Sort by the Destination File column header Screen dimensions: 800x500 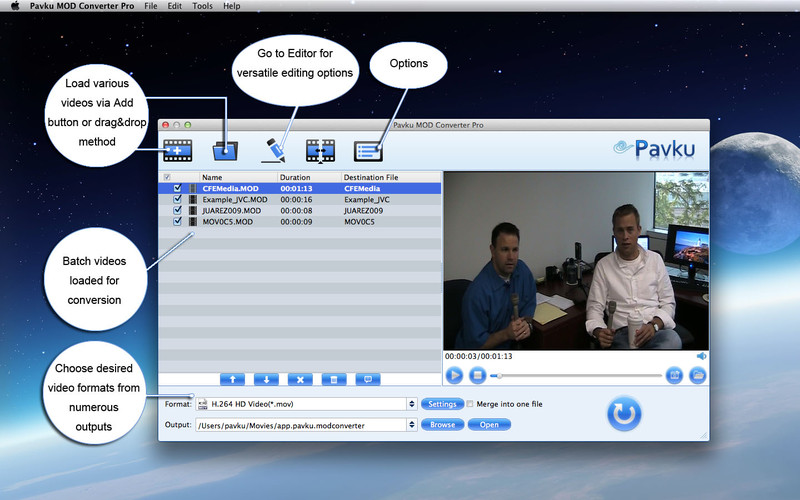391,177
